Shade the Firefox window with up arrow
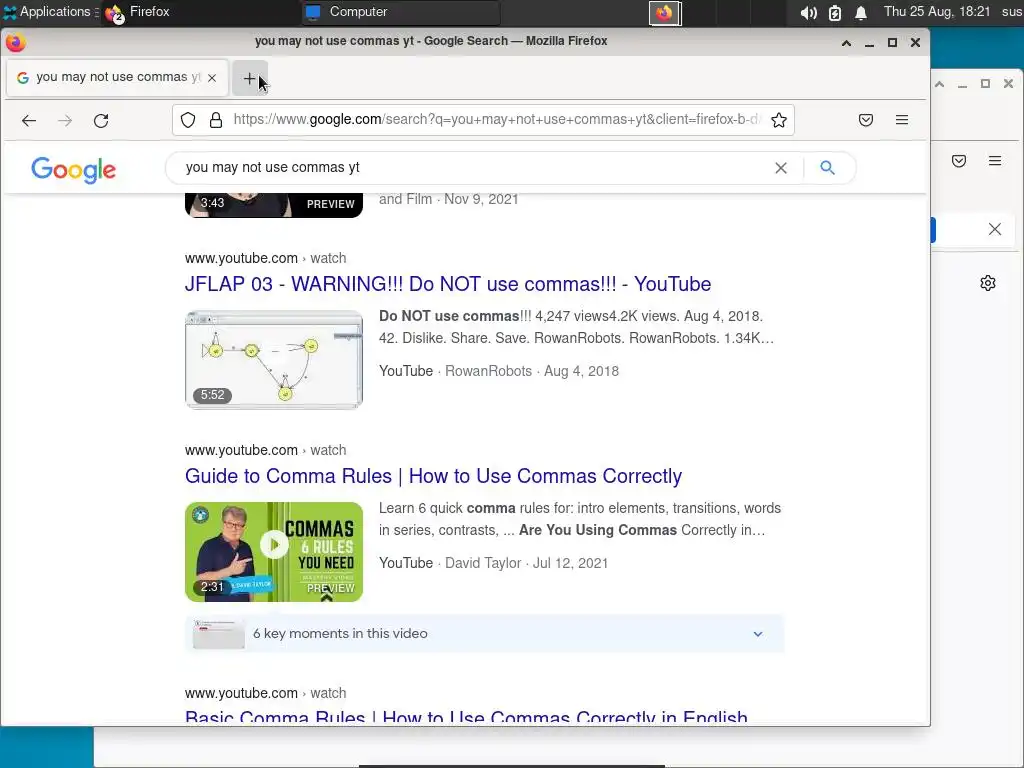 (x=846, y=42)
